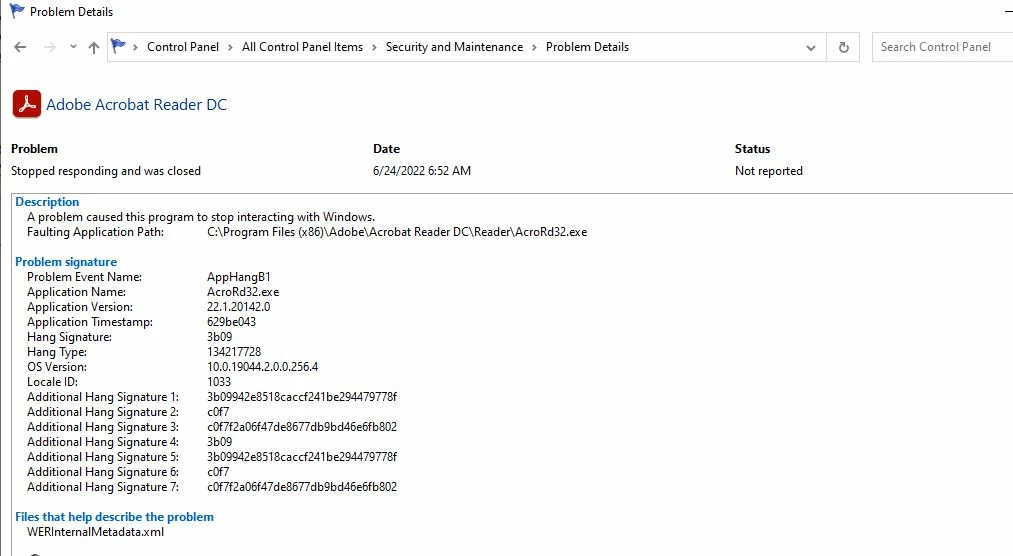Click the Forward navigation arrow
Viewport: 1013px width, 556px height.
pos(50,47)
